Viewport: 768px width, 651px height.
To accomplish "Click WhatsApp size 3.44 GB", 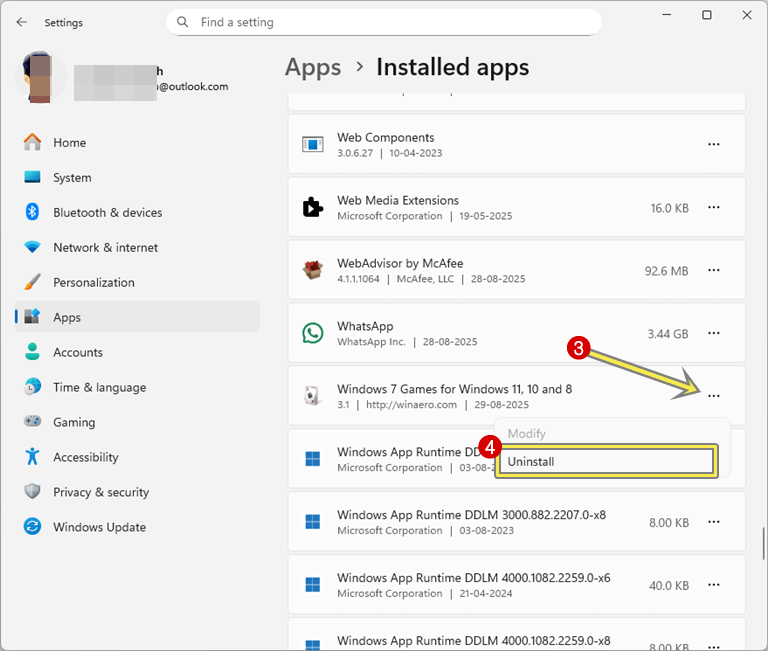I will (x=668, y=334).
